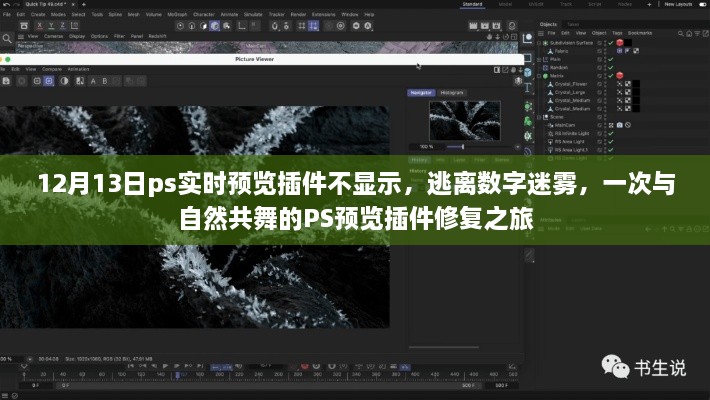
Task: Toggle the layer square of Crystal_Flower
Action: tap(600, 84)
